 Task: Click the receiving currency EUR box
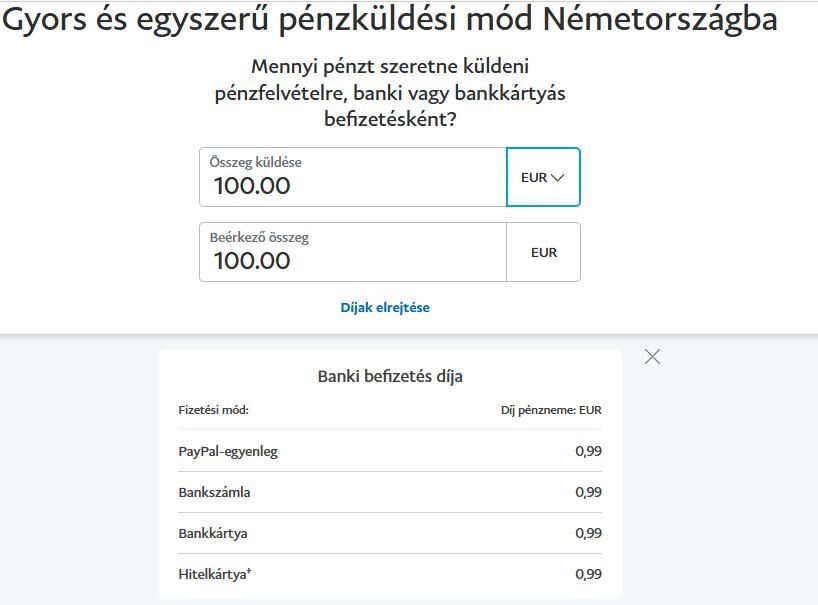[543, 253]
